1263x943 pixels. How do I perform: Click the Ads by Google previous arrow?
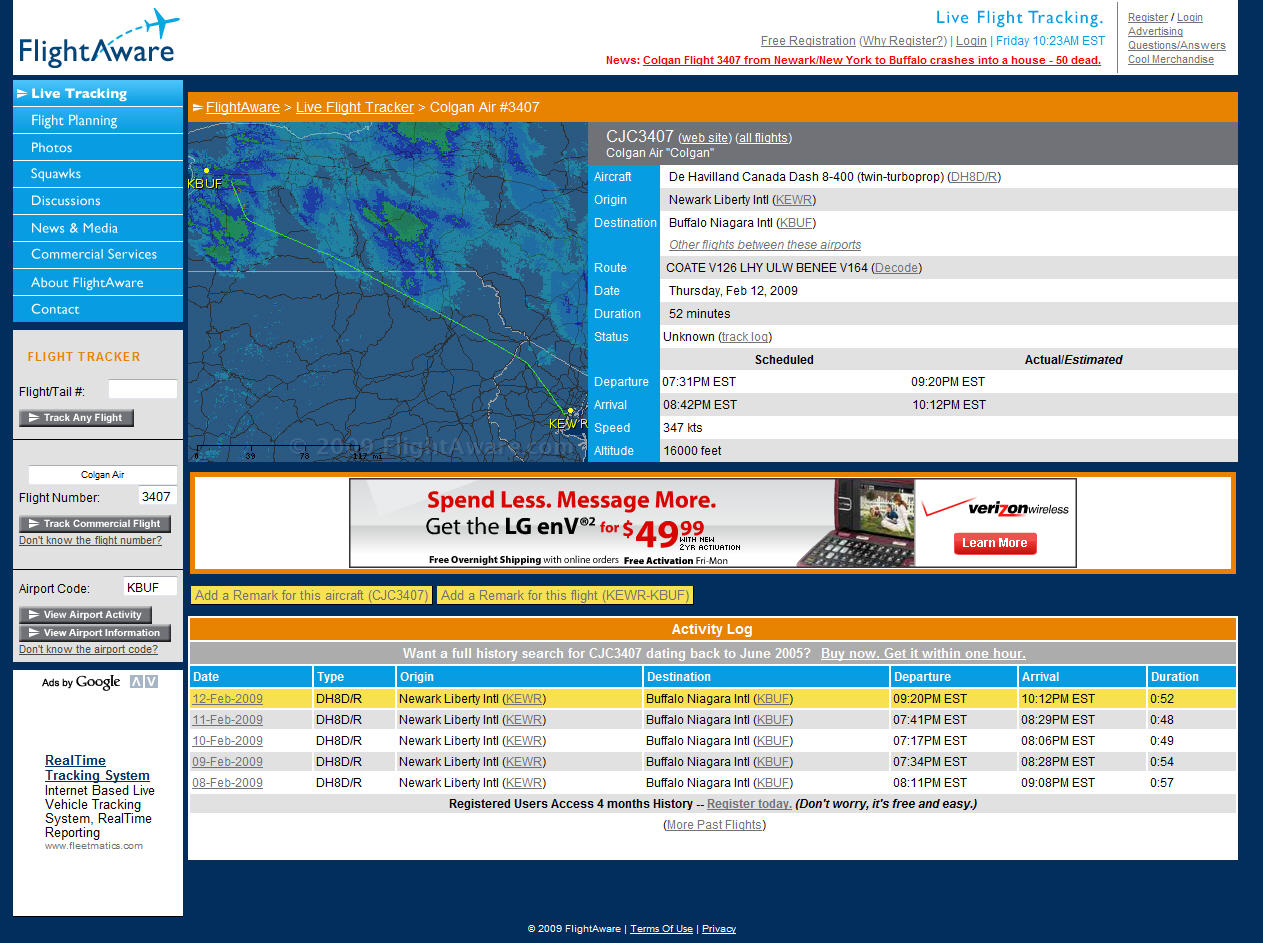(x=137, y=682)
